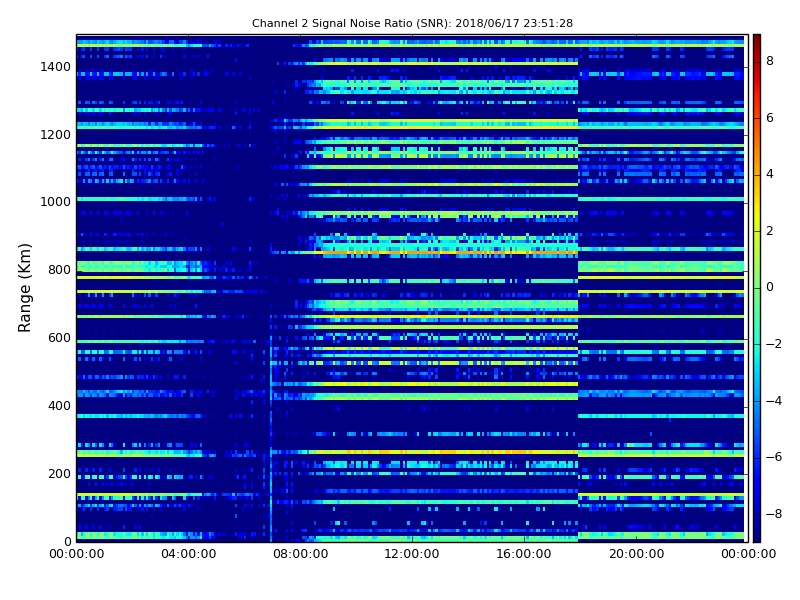Screen dimensions: 800x600
Task: Click the 800 range tick label
Action: tap(59, 270)
